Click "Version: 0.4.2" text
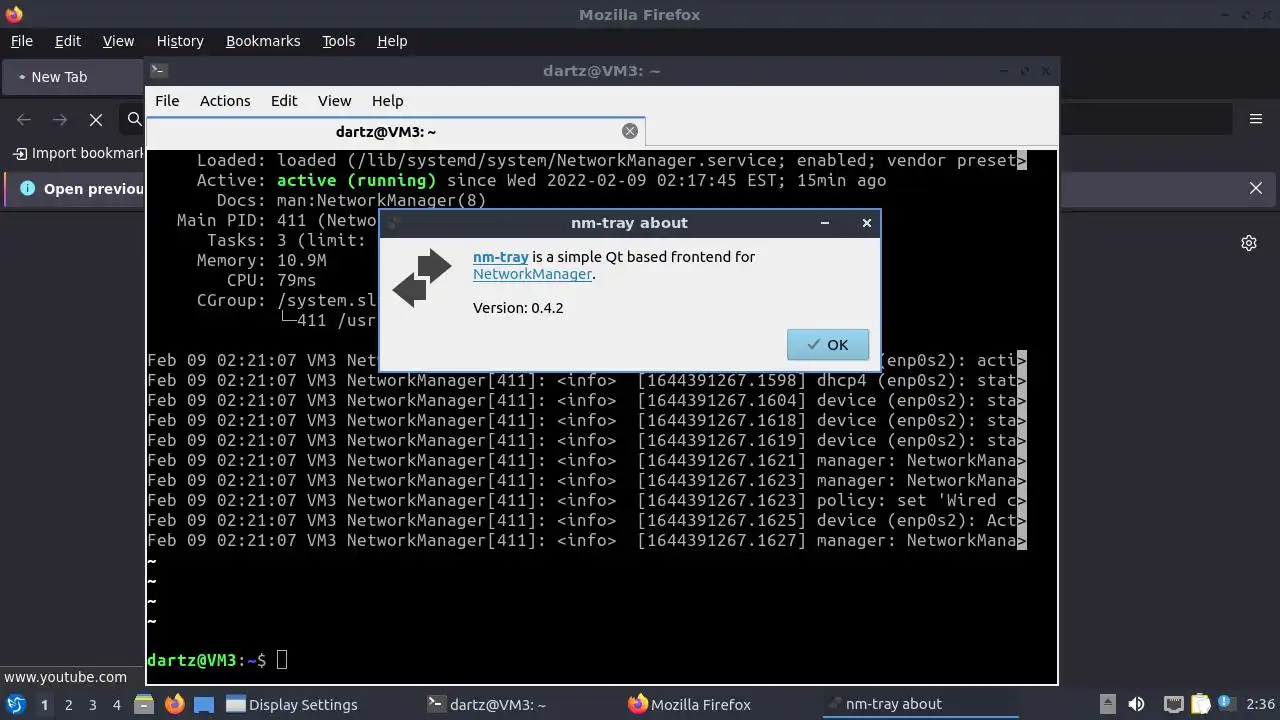Image resolution: width=1280 pixels, height=720 pixels. coord(518,308)
